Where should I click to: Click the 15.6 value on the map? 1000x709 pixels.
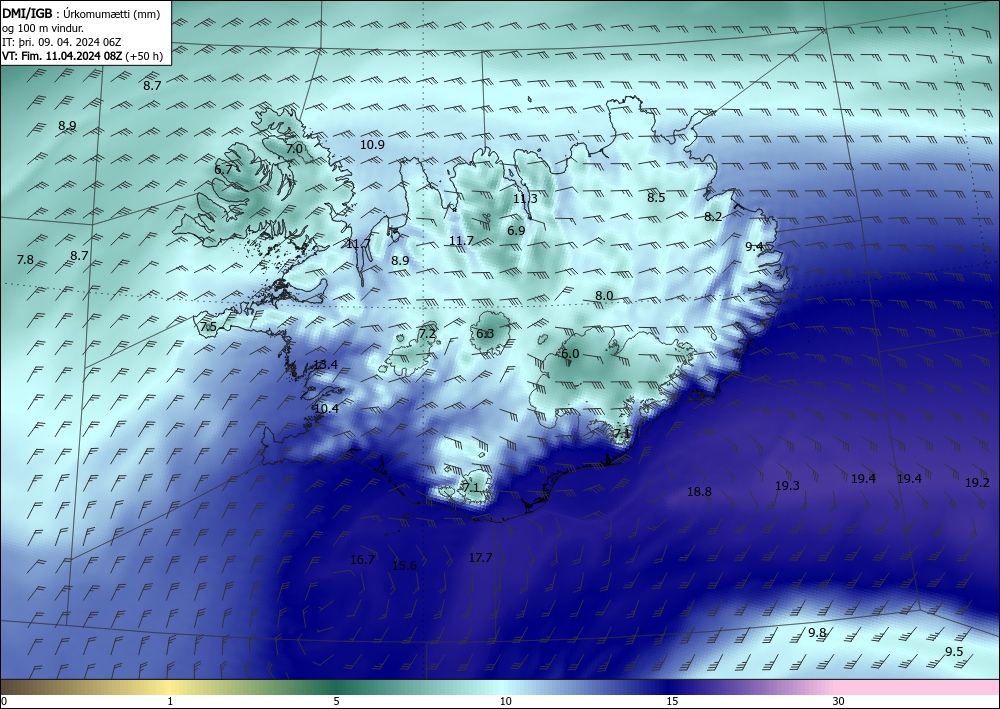(x=404, y=566)
